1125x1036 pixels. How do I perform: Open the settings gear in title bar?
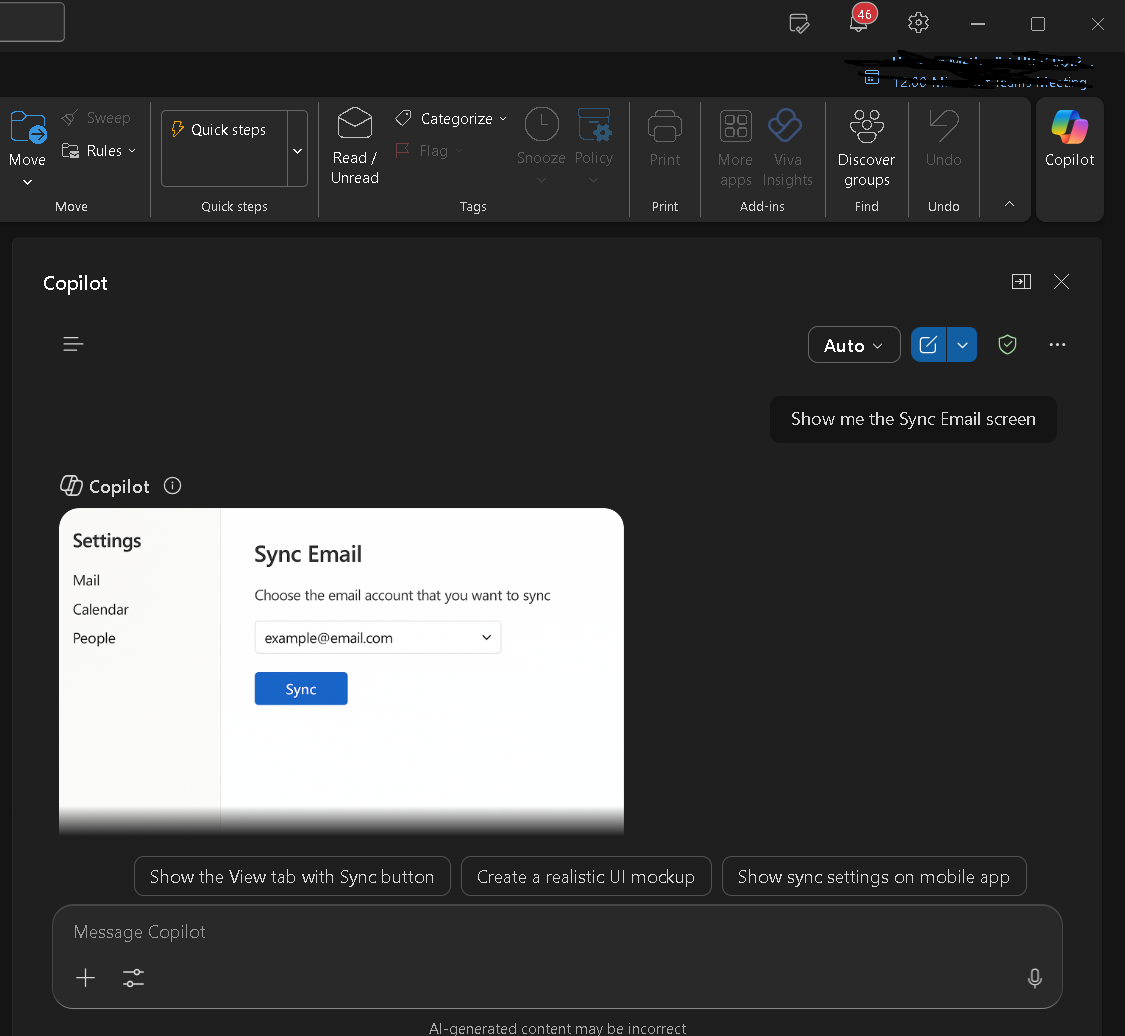click(918, 23)
